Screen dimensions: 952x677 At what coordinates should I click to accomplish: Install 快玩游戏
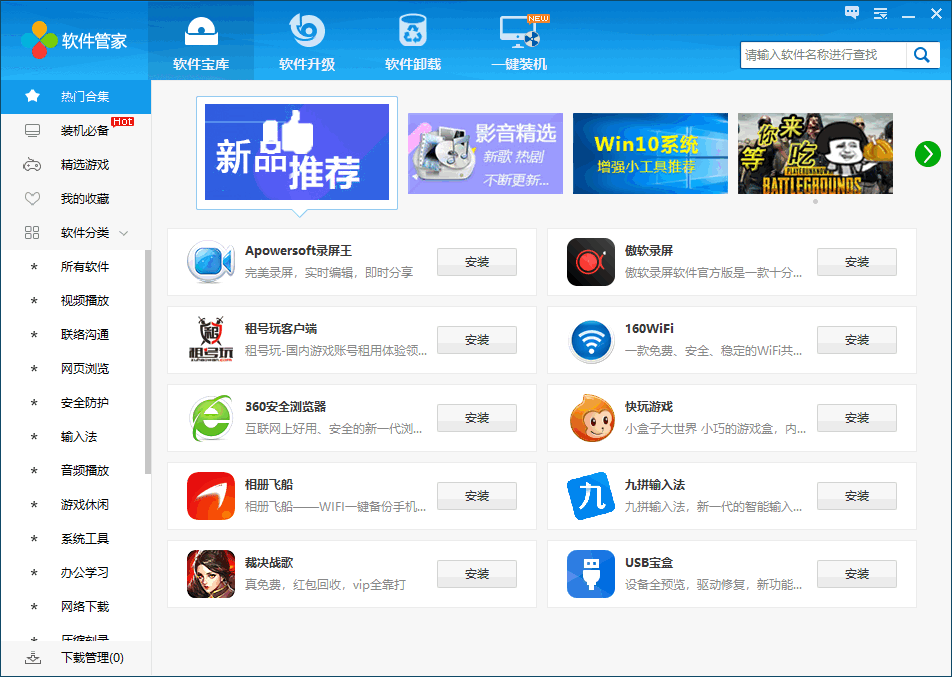coord(857,418)
